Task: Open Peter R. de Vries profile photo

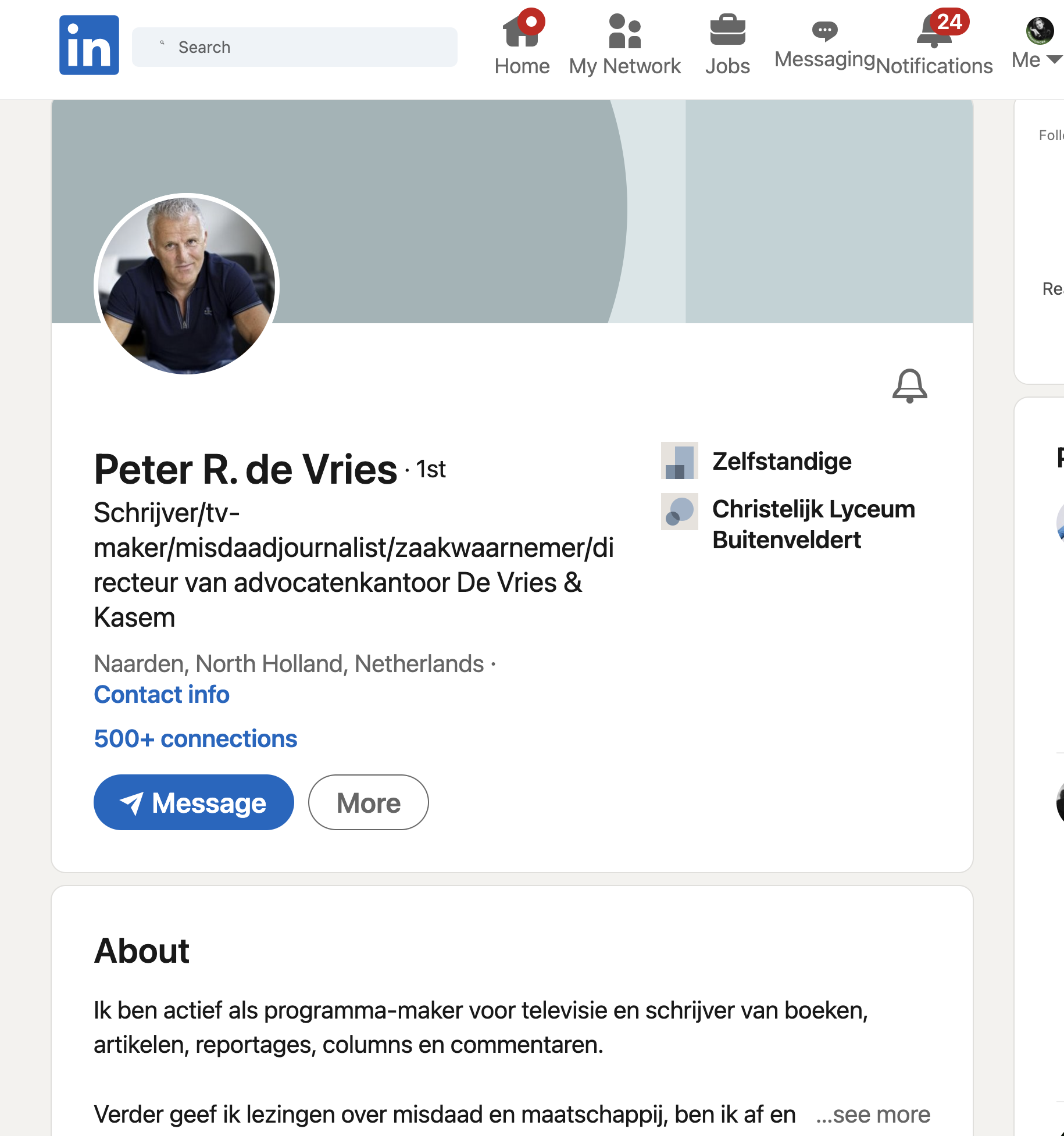Action: pos(187,285)
